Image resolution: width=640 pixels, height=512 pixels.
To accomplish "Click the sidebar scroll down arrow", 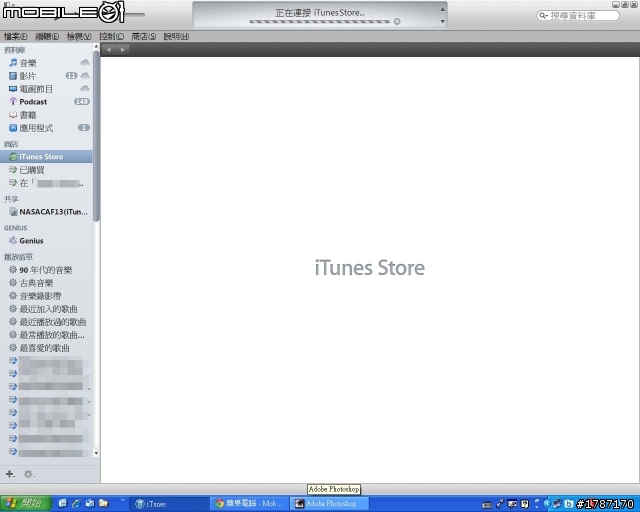I will tap(96, 452).
